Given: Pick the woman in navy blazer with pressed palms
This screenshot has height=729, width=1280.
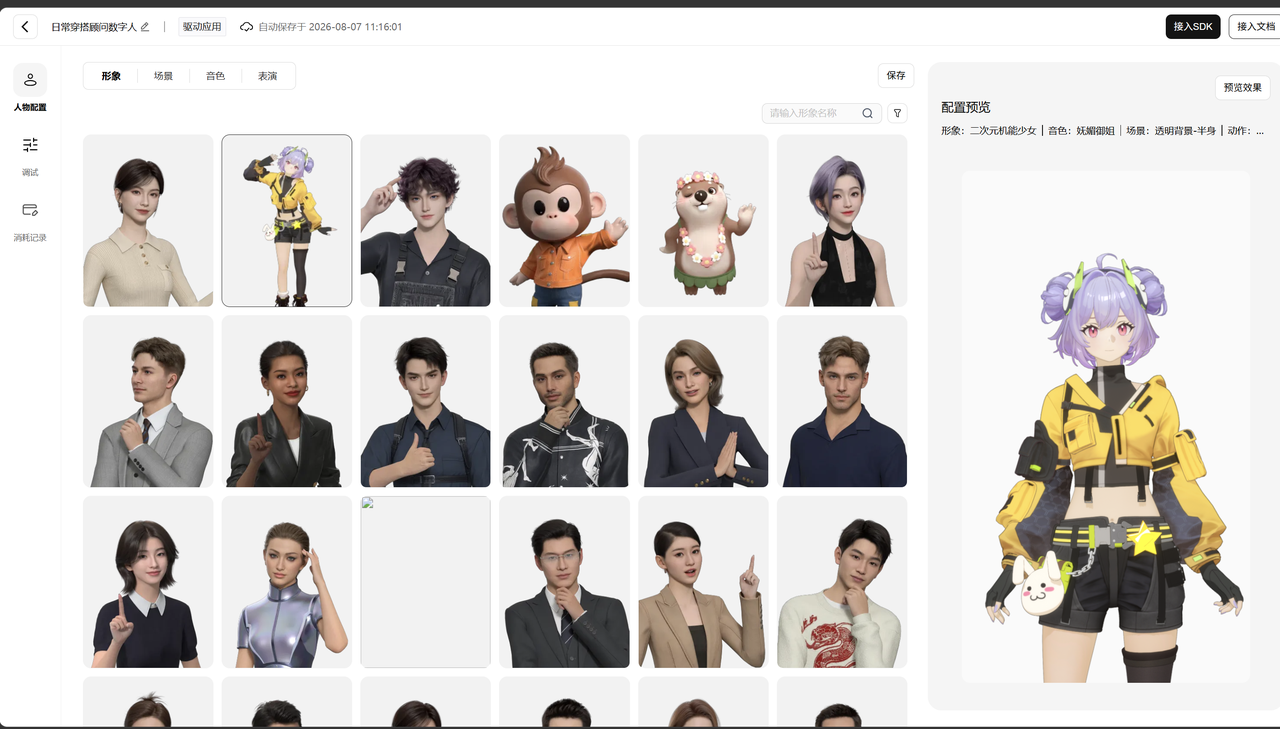Looking at the screenshot, I should click(x=704, y=402).
